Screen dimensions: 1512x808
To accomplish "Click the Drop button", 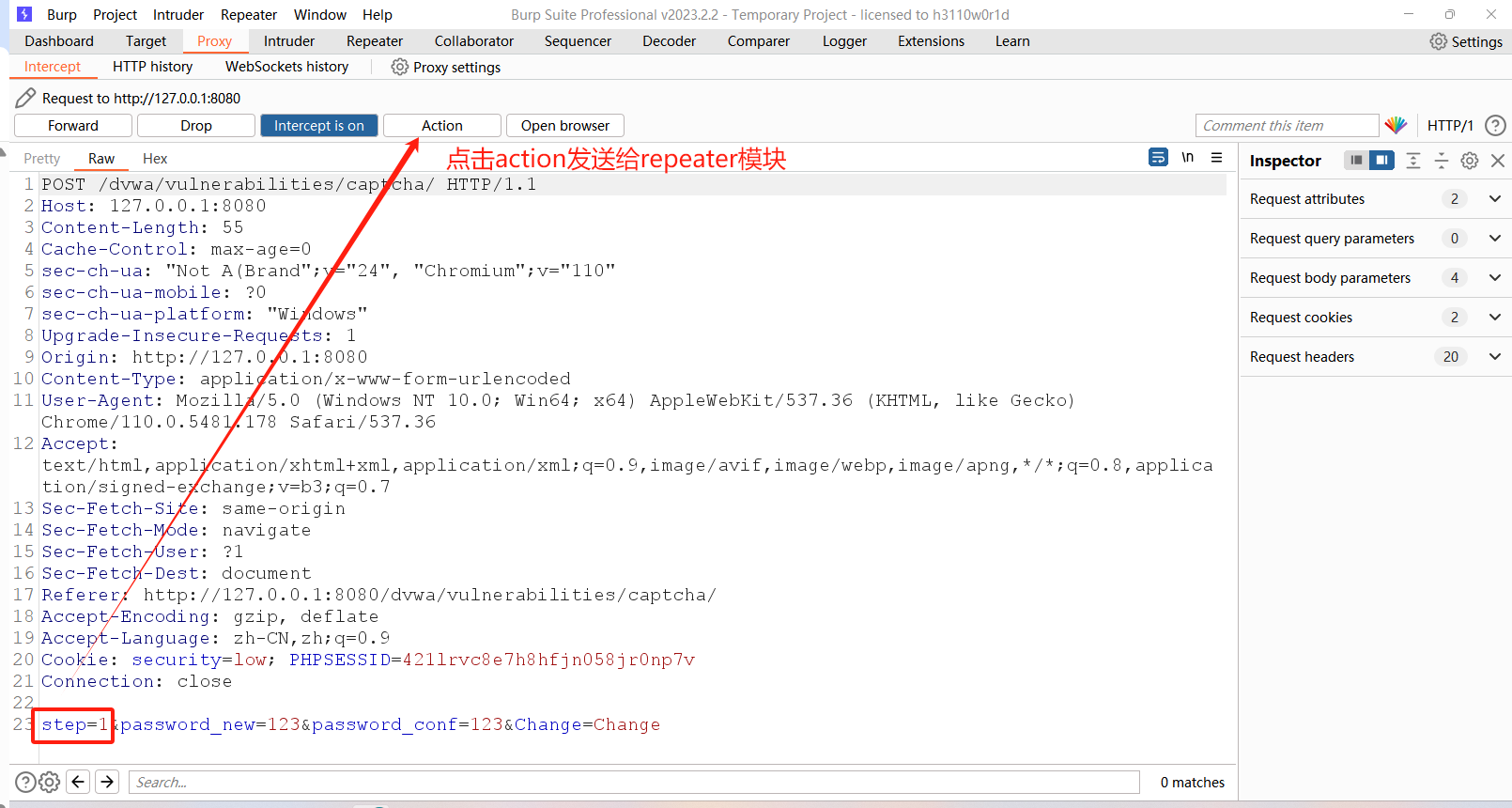I will click(196, 126).
